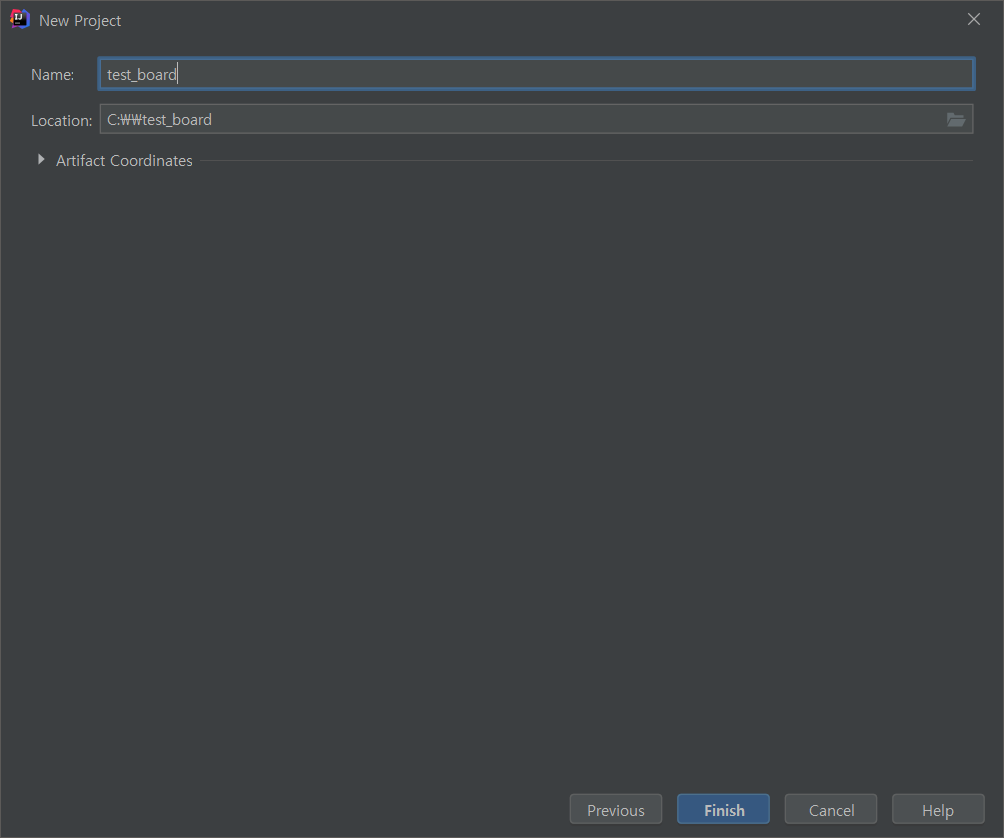Click the Name input field
The image size is (1004, 838).
click(537, 74)
